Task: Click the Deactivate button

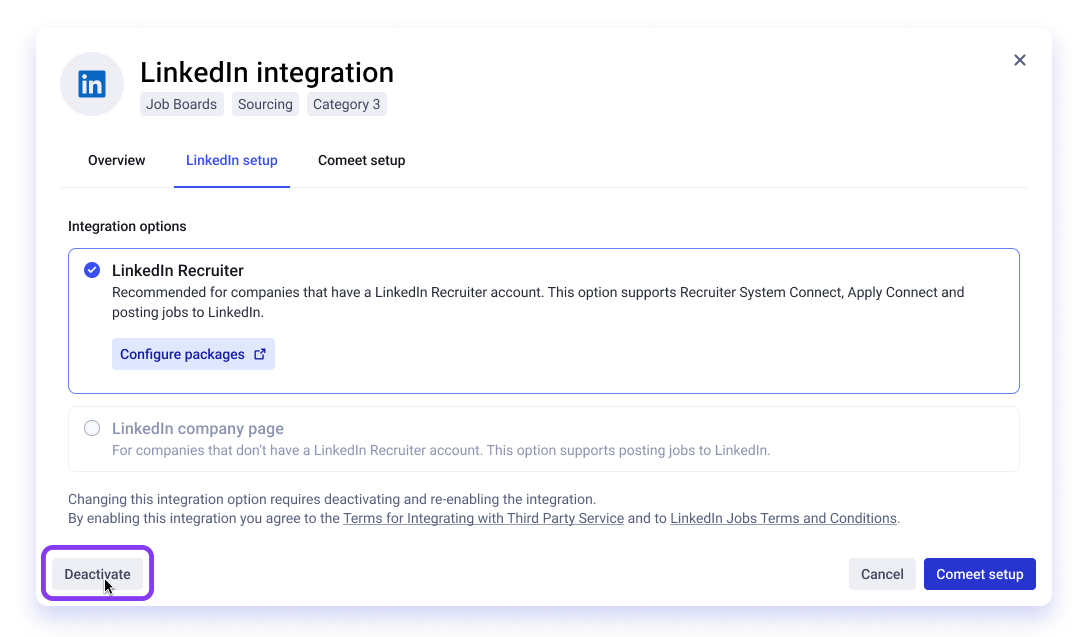Action: [x=97, y=574]
